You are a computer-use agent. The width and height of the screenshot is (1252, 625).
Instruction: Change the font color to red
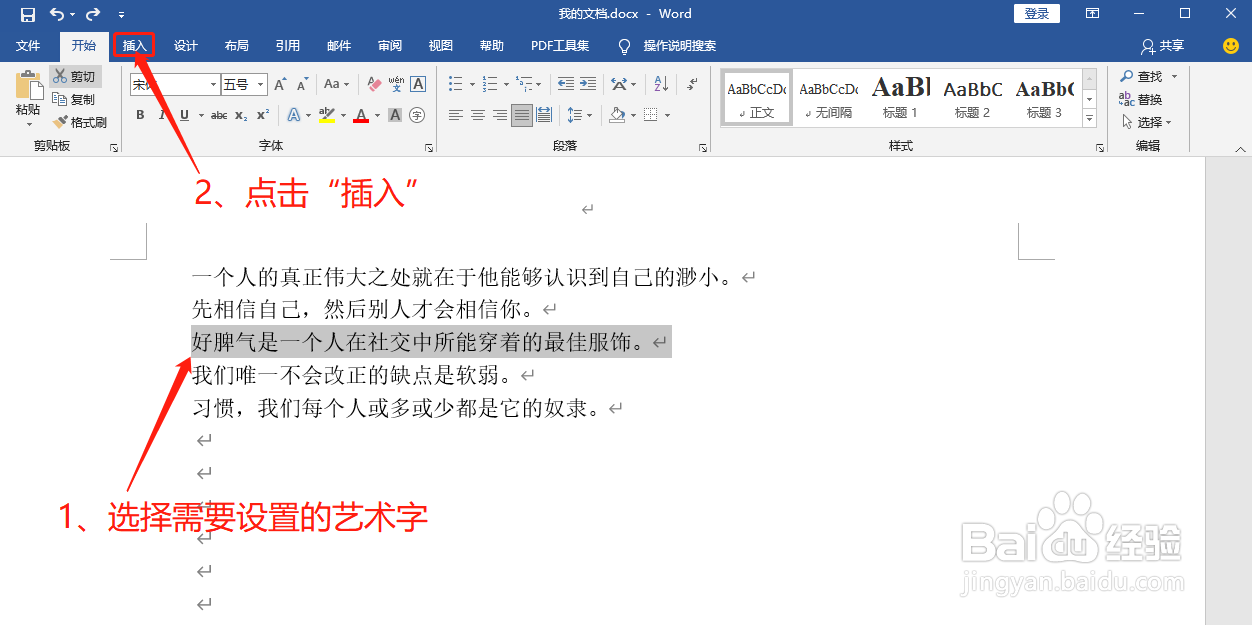coord(360,115)
